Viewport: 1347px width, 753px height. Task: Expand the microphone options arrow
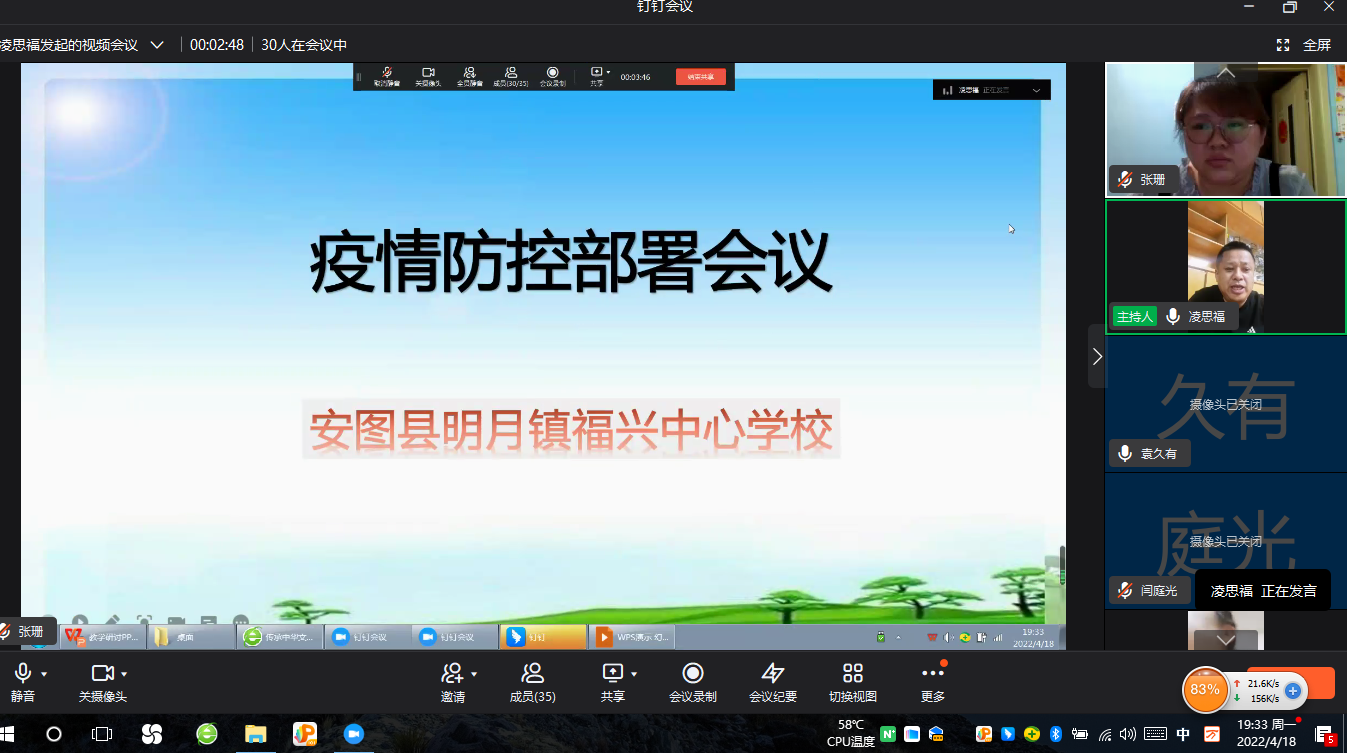point(44,674)
